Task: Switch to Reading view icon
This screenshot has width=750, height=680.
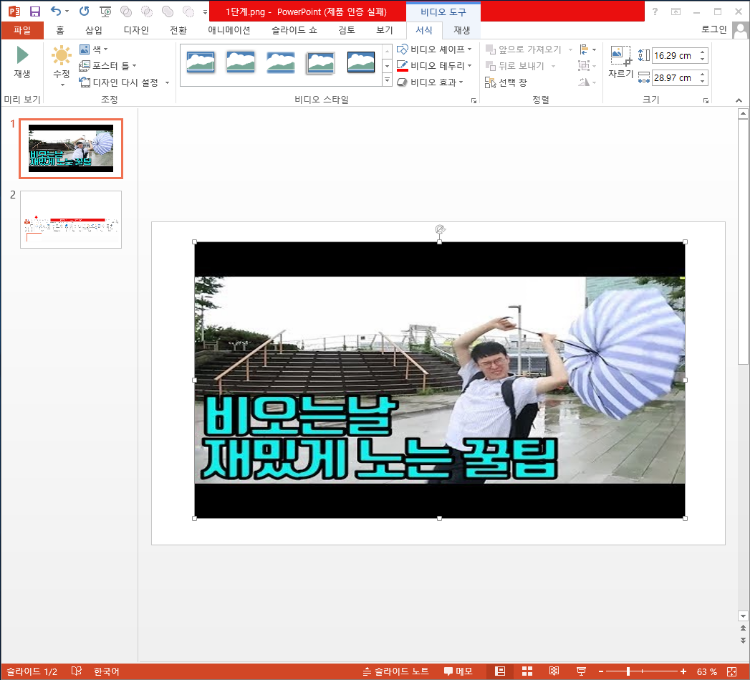Action: coord(554,671)
